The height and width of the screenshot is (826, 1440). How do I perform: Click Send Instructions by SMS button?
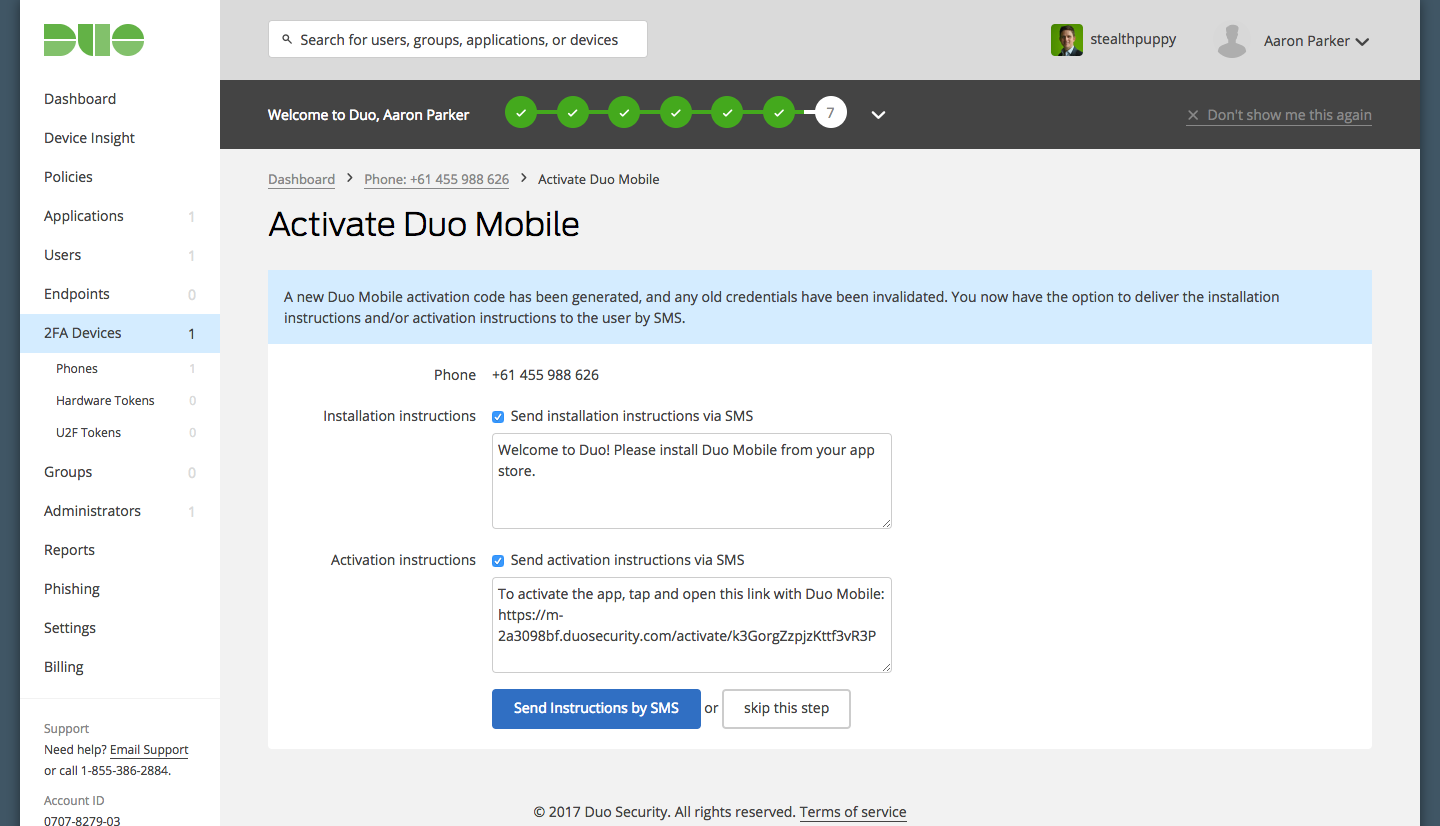[596, 708]
